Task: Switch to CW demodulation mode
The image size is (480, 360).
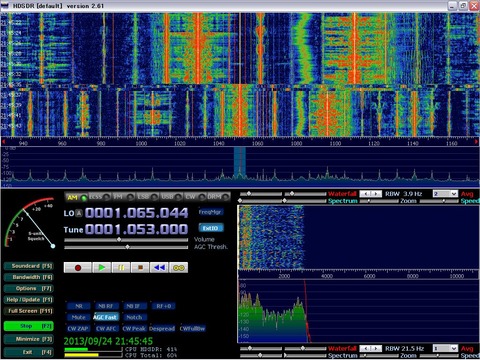Action: 195,197
